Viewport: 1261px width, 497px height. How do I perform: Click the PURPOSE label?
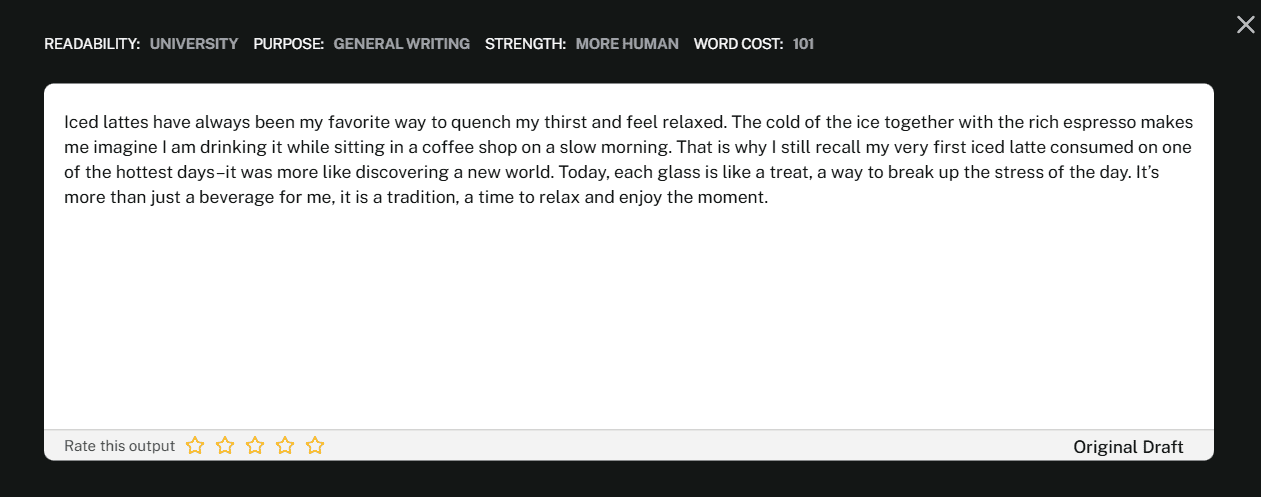coord(288,44)
